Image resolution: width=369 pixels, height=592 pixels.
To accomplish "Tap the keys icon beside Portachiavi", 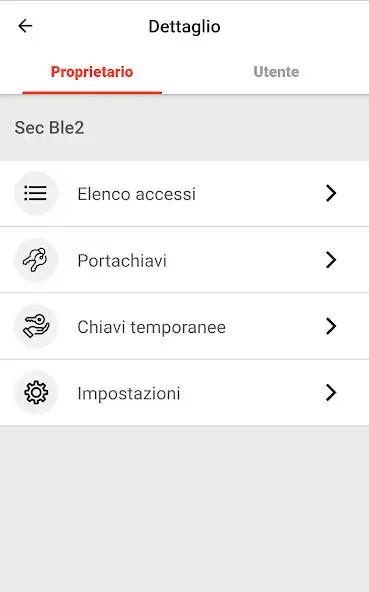I will (x=36, y=260).
